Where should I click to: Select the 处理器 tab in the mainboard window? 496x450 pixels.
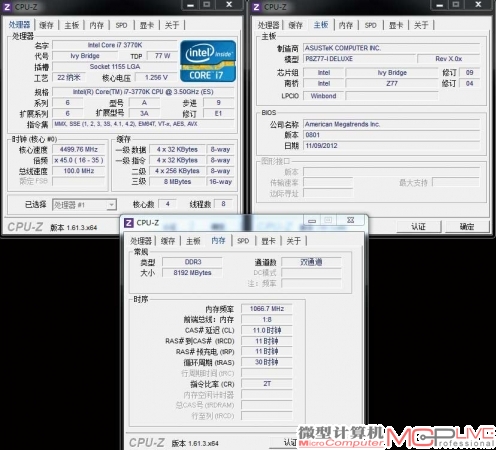click(268, 25)
